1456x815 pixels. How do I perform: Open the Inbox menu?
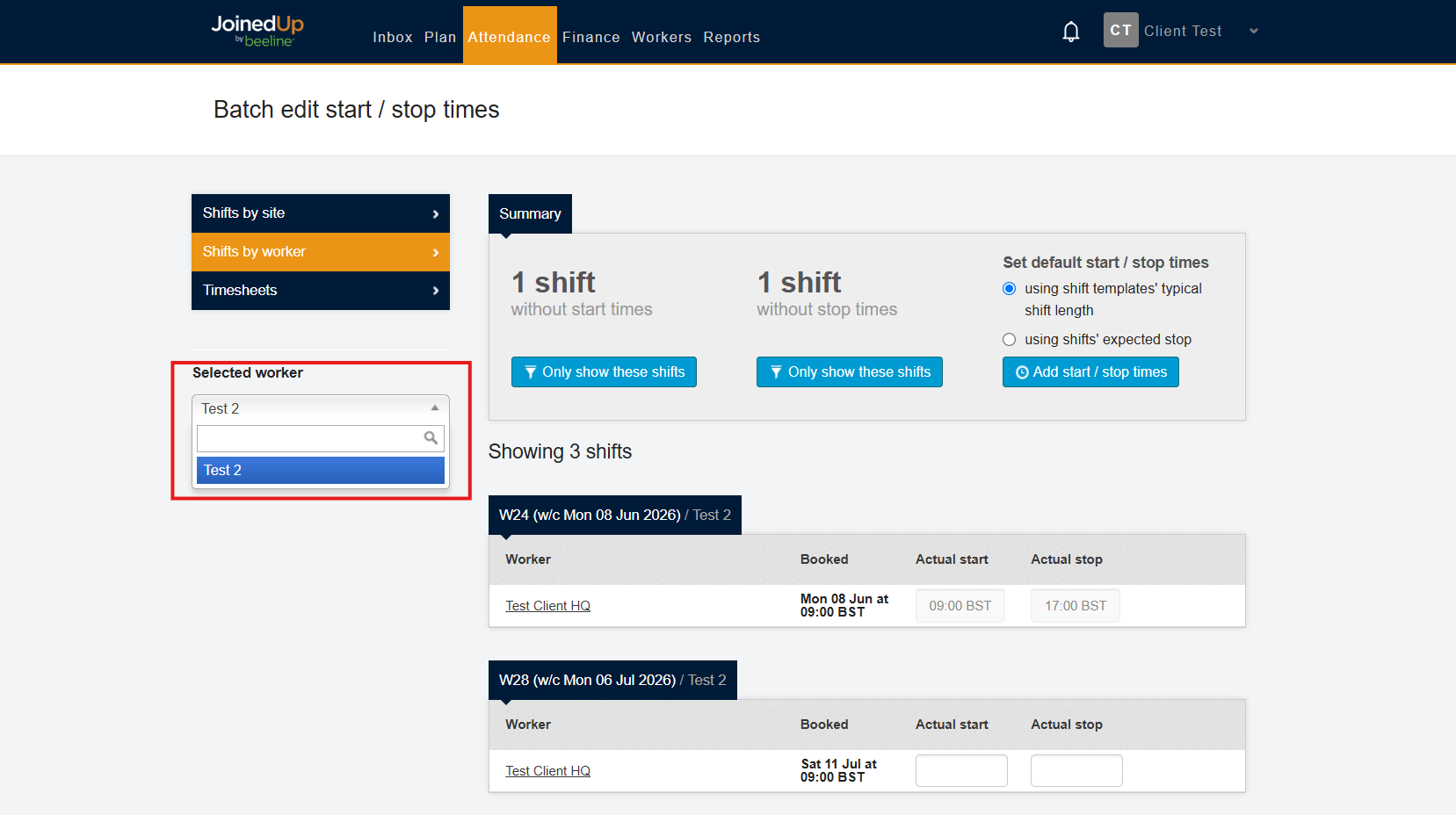(393, 37)
